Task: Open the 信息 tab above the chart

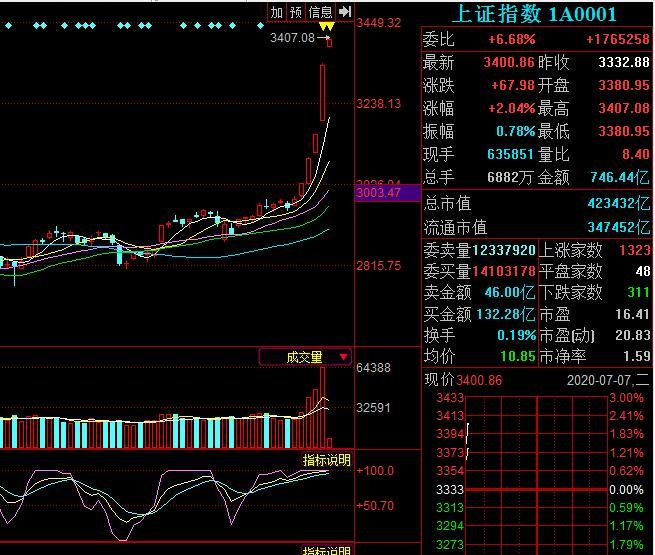Action: tap(320, 12)
